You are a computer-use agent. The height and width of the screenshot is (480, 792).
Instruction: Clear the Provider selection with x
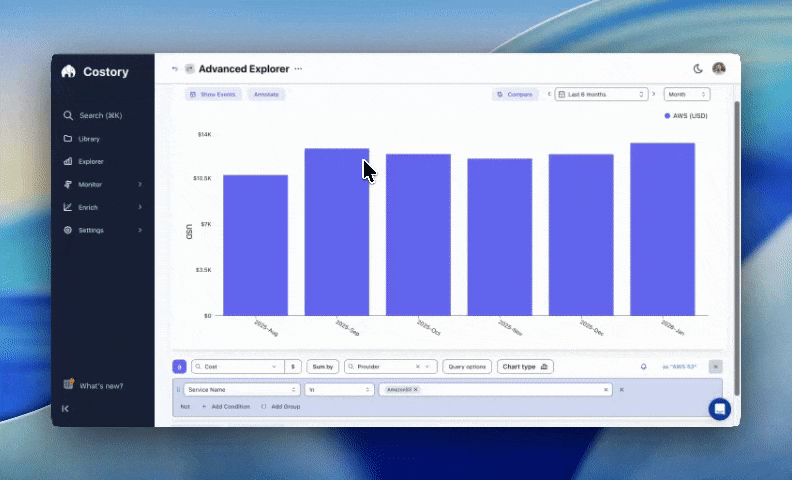pyautogui.click(x=418, y=366)
